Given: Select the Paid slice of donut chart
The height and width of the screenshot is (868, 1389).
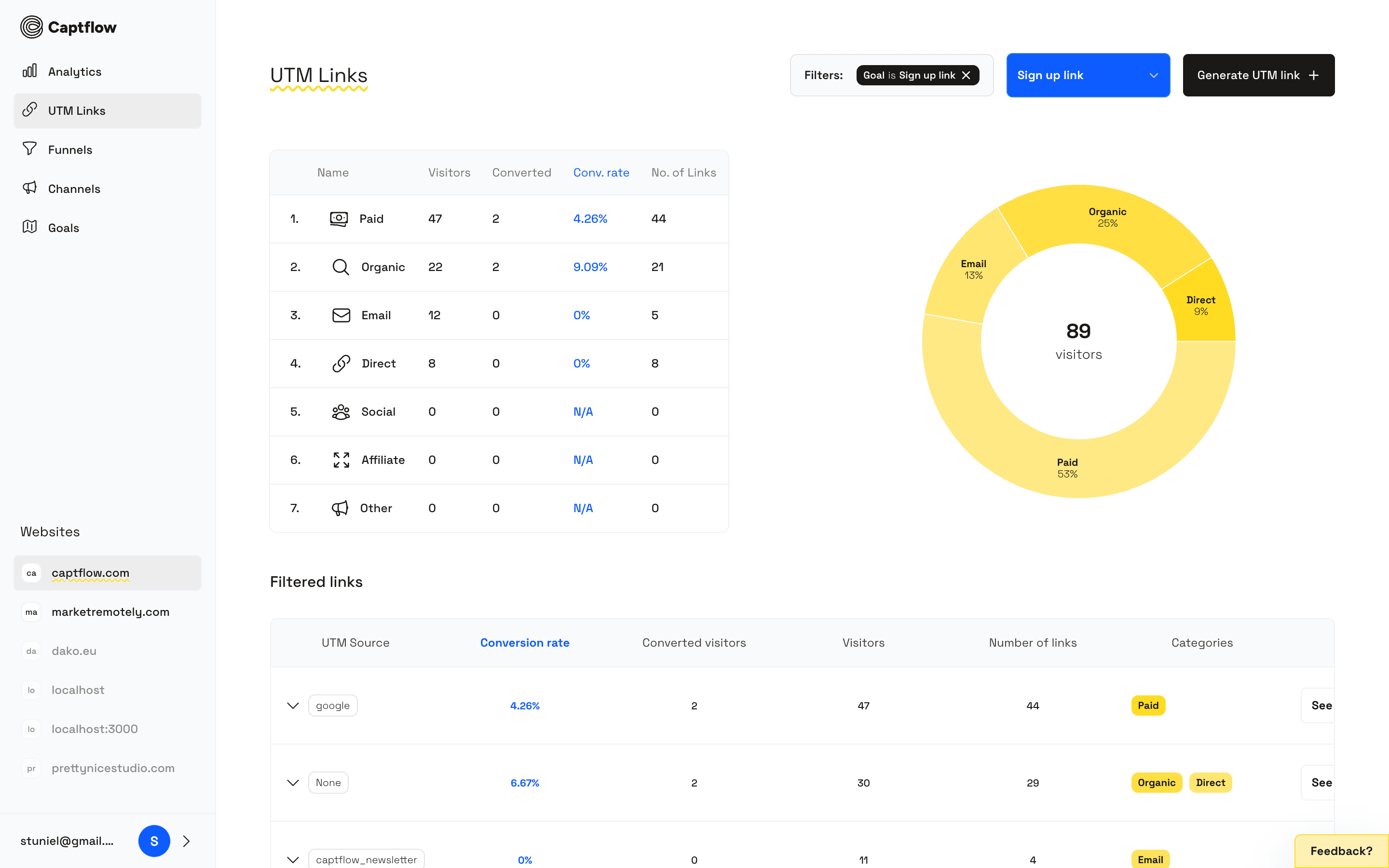Looking at the screenshot, I should point(1067,468).
